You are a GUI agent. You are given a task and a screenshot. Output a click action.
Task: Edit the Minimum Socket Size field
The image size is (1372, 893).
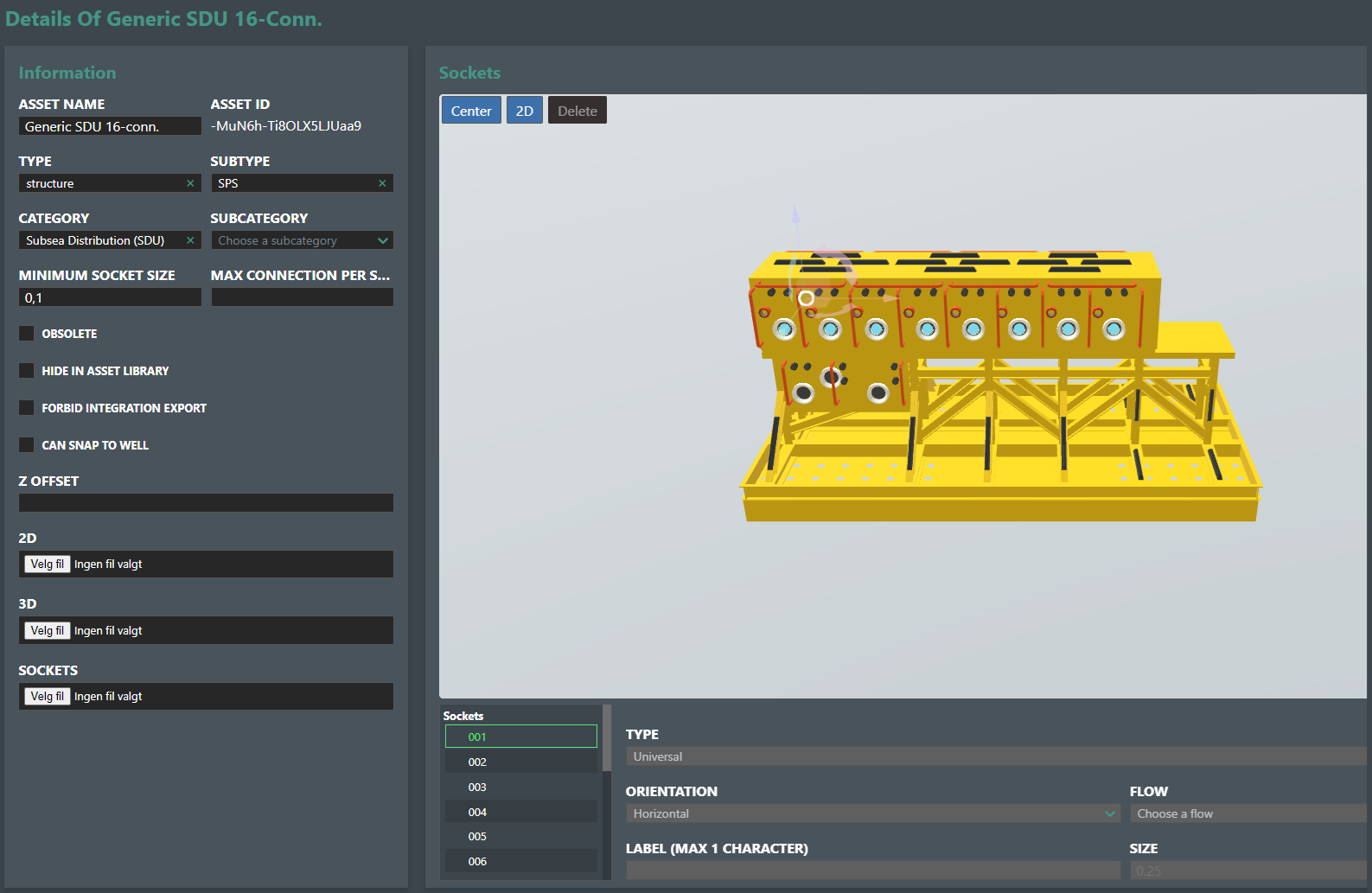(x=110, y=297)
